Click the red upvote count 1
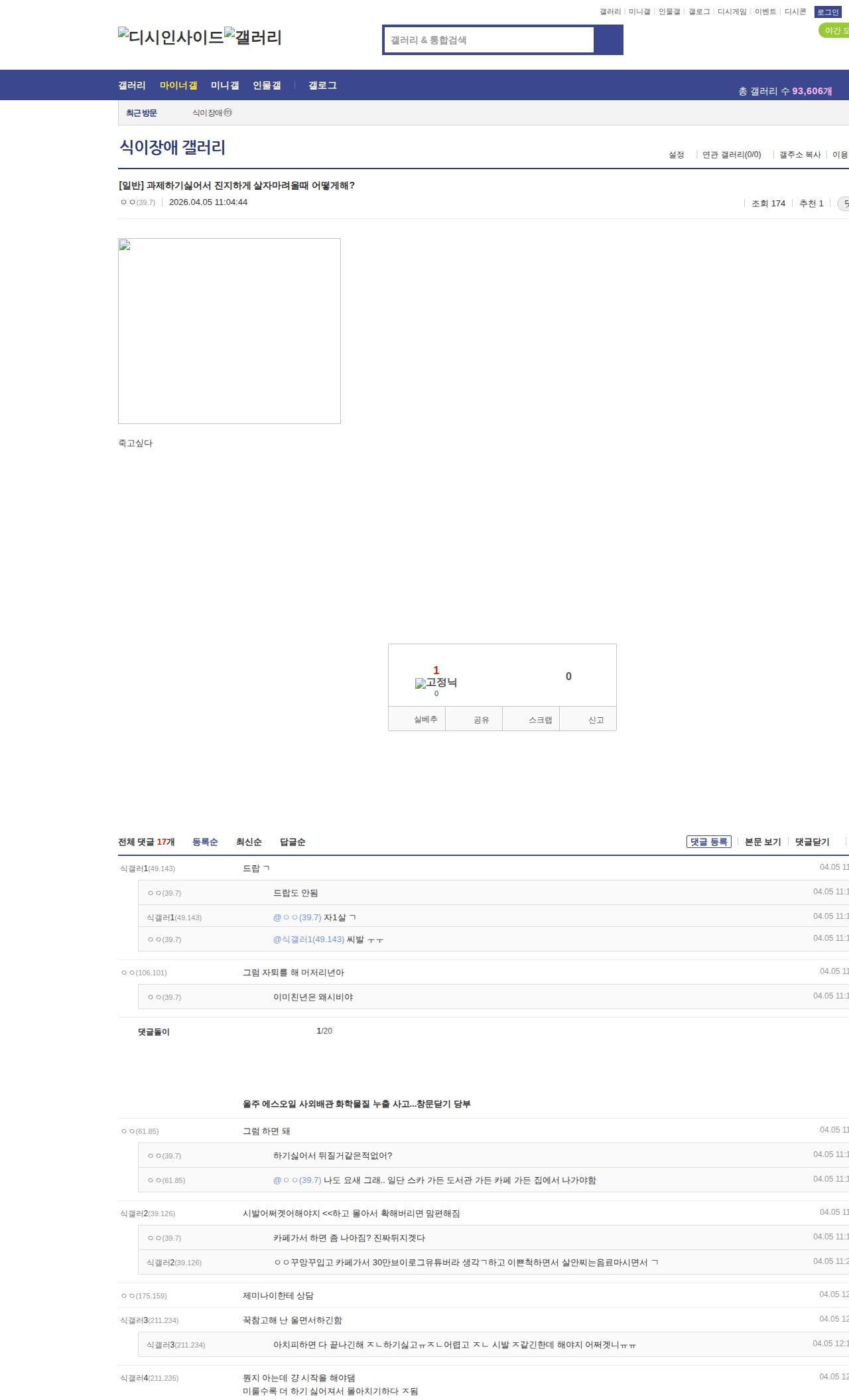This screenshot has width=849, height=1400. (x=436, y=670)
